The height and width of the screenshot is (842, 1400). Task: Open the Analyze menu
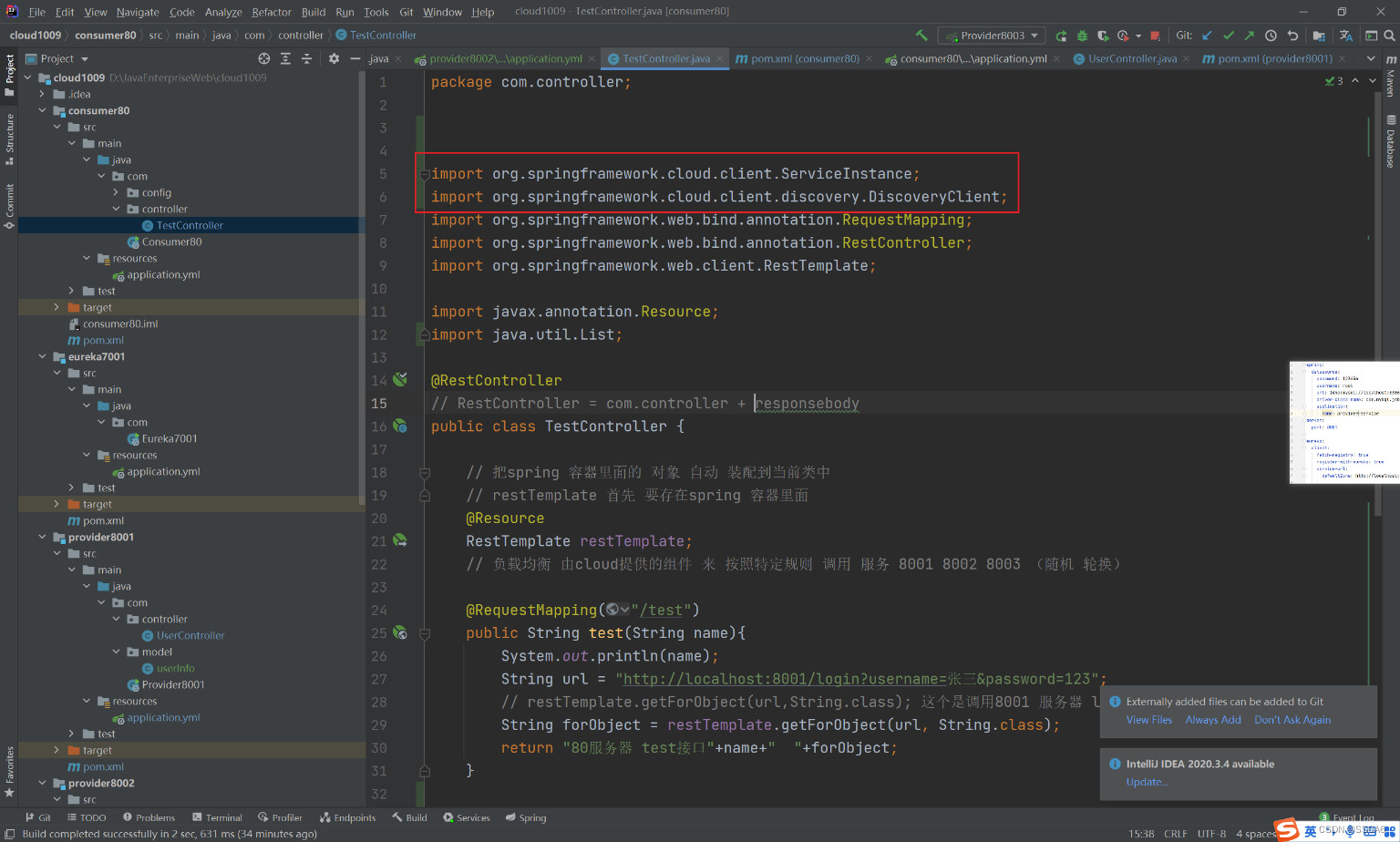tap(223, 12)
